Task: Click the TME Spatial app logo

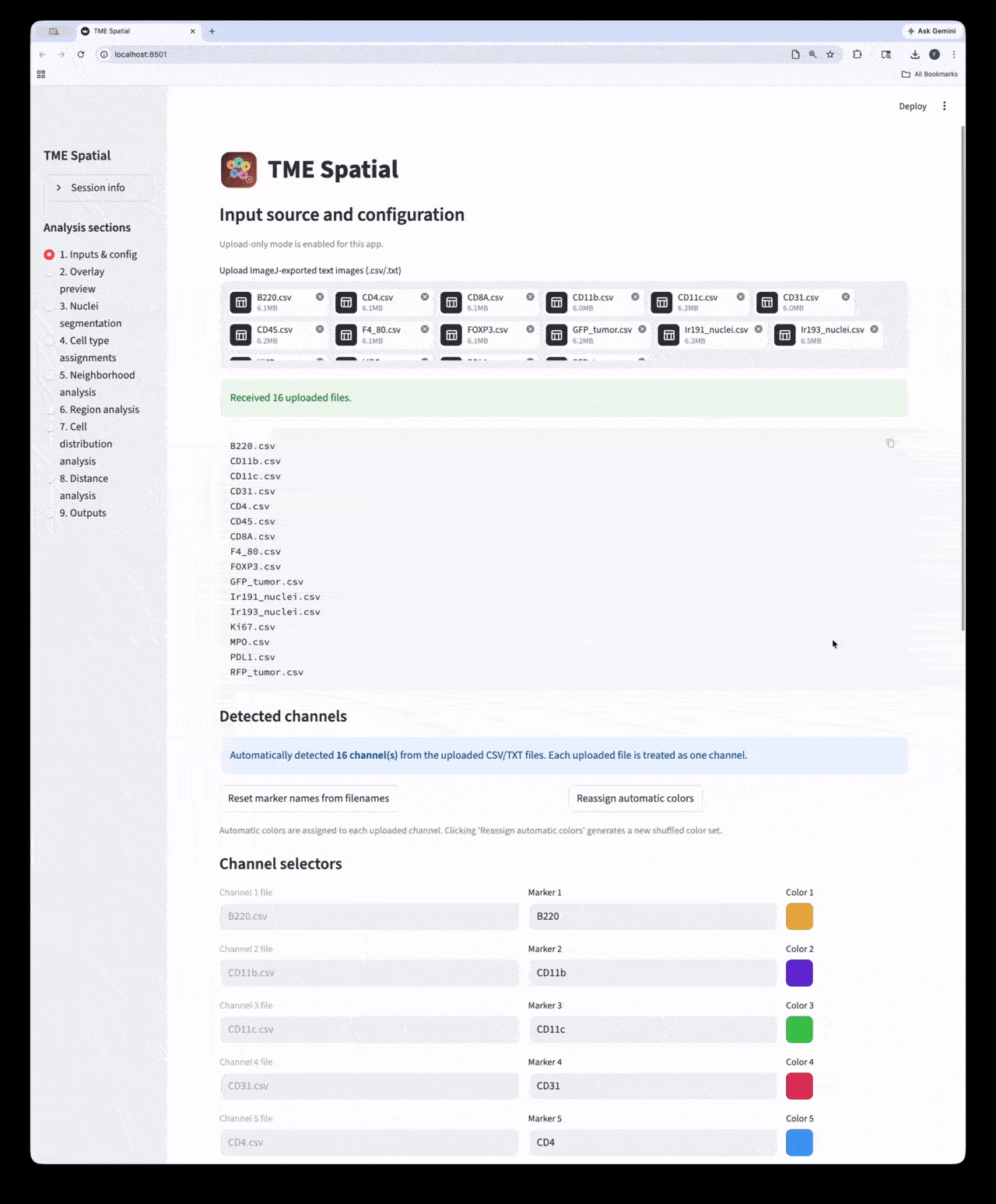Action: point(238,170)
